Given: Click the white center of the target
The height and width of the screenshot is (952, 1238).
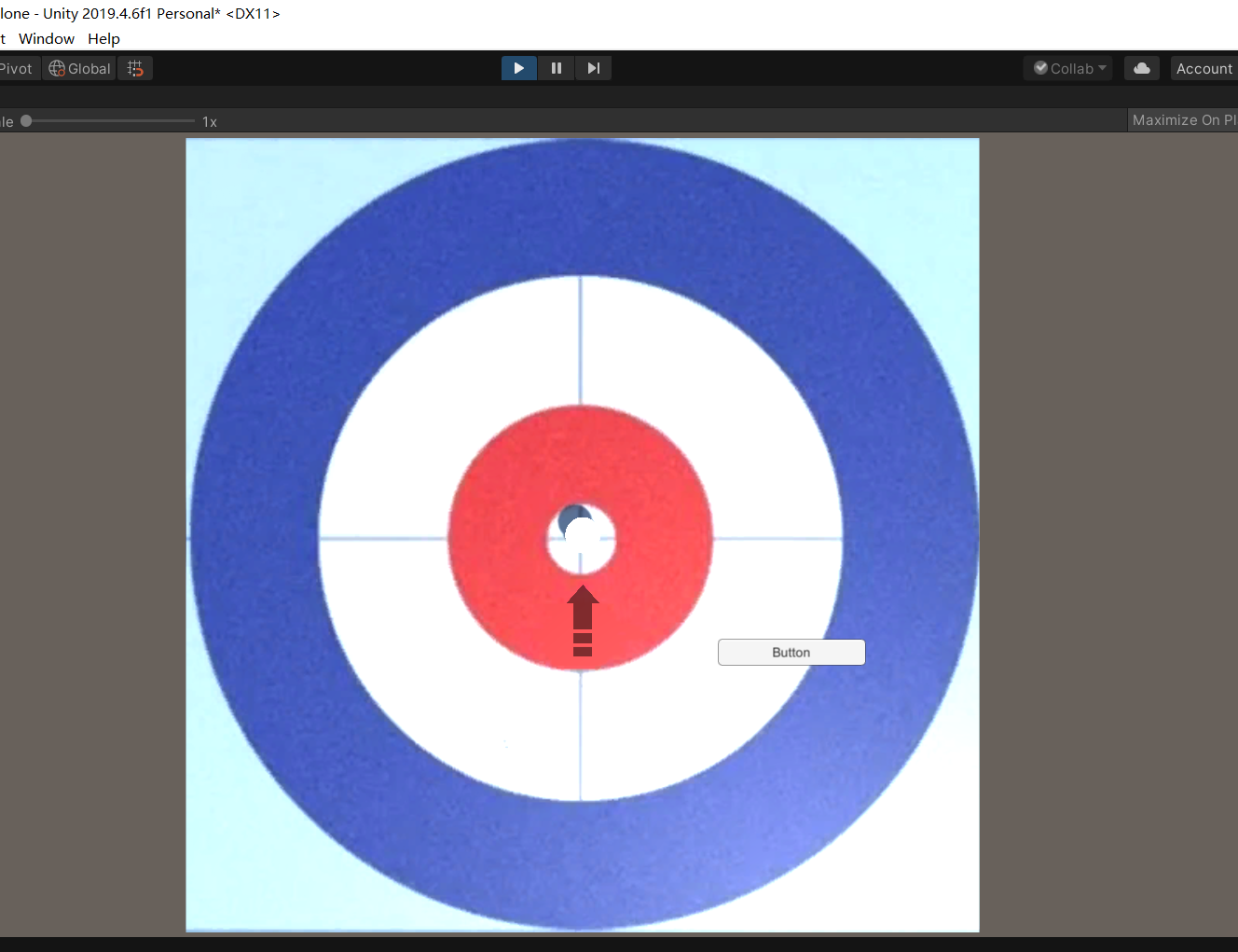Looking at the screenshot, I should (x=583, y=539).
